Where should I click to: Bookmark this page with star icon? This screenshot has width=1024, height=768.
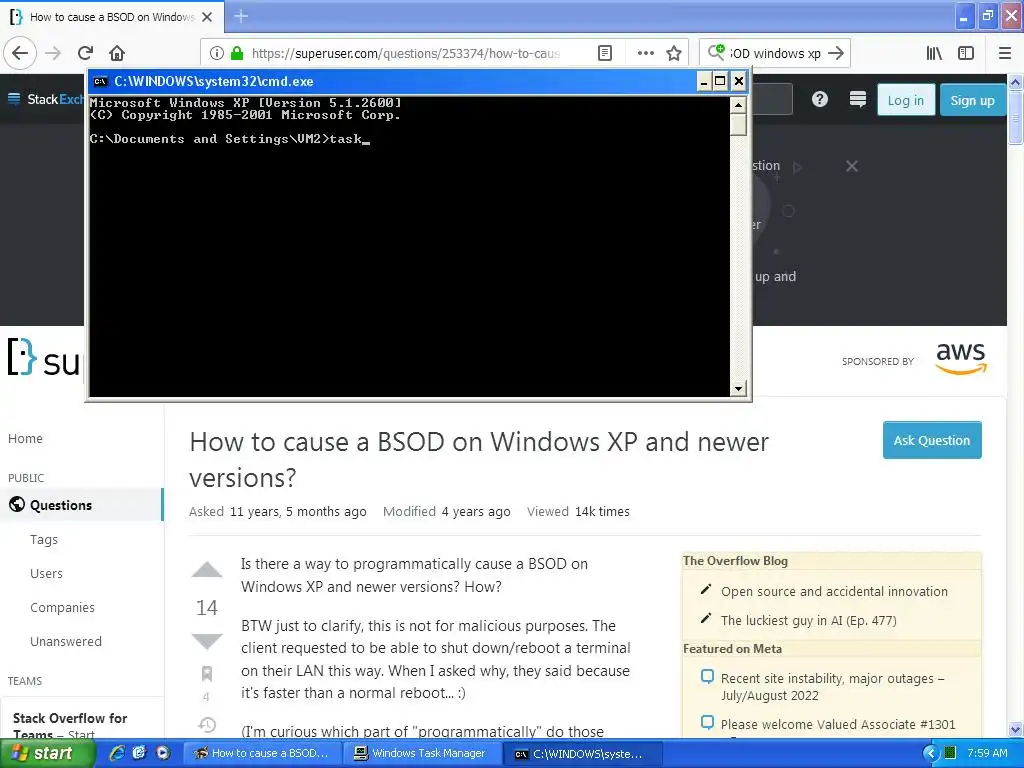coord(674,53)
